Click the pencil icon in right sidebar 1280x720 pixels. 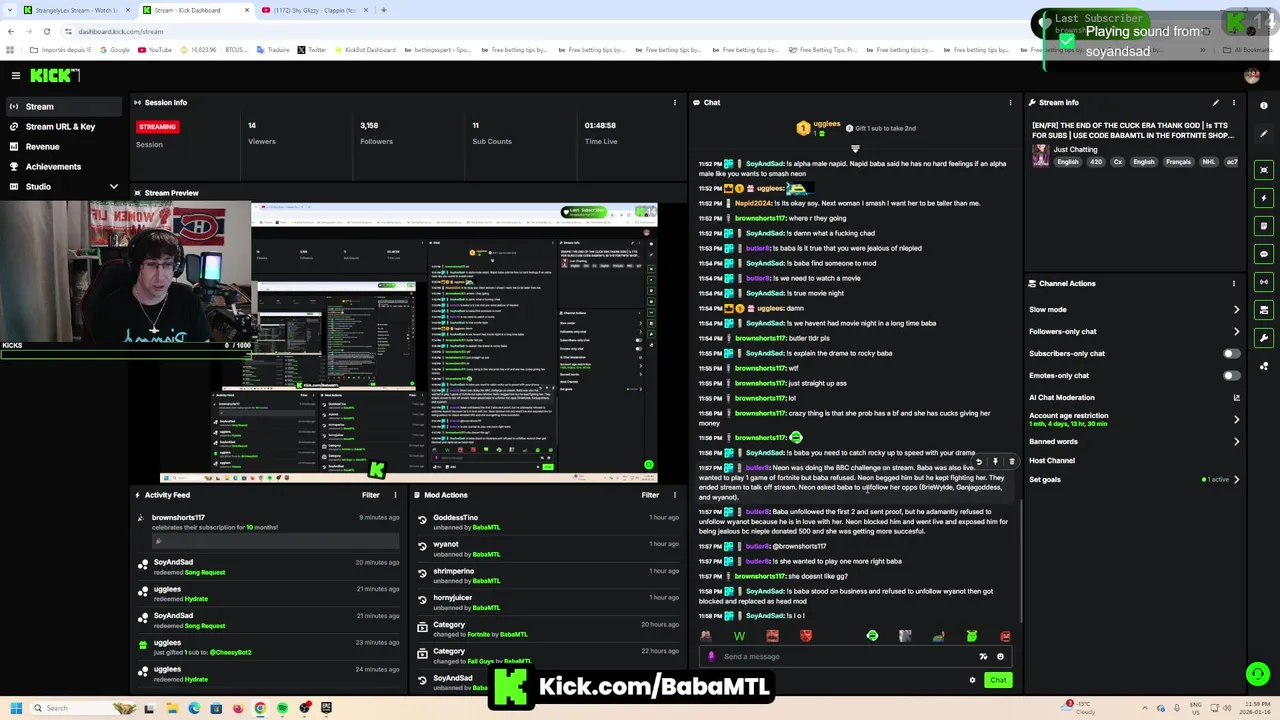1264,133
